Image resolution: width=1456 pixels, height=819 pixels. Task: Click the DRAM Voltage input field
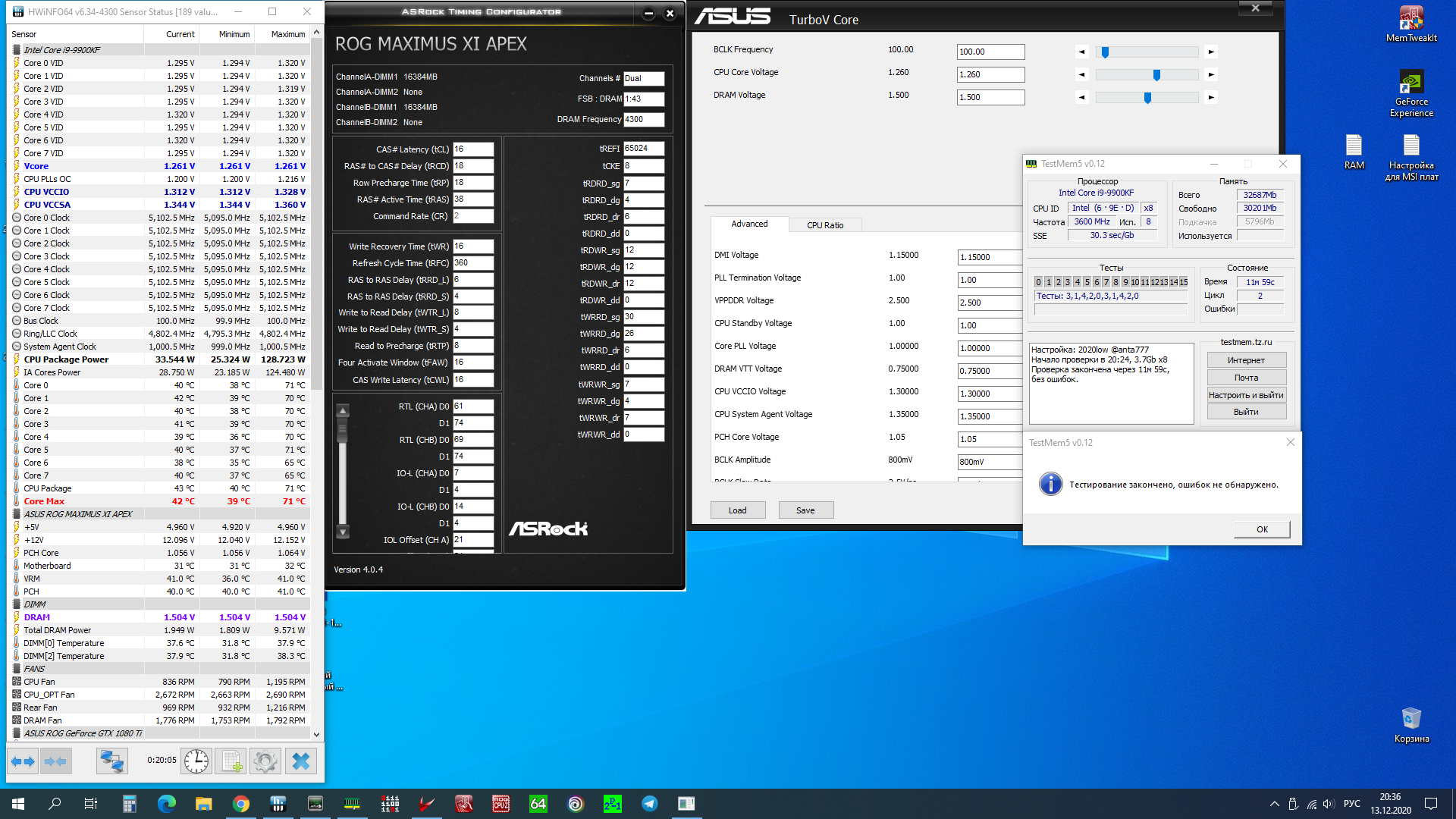pyautogui.click(x=990, y=97)
